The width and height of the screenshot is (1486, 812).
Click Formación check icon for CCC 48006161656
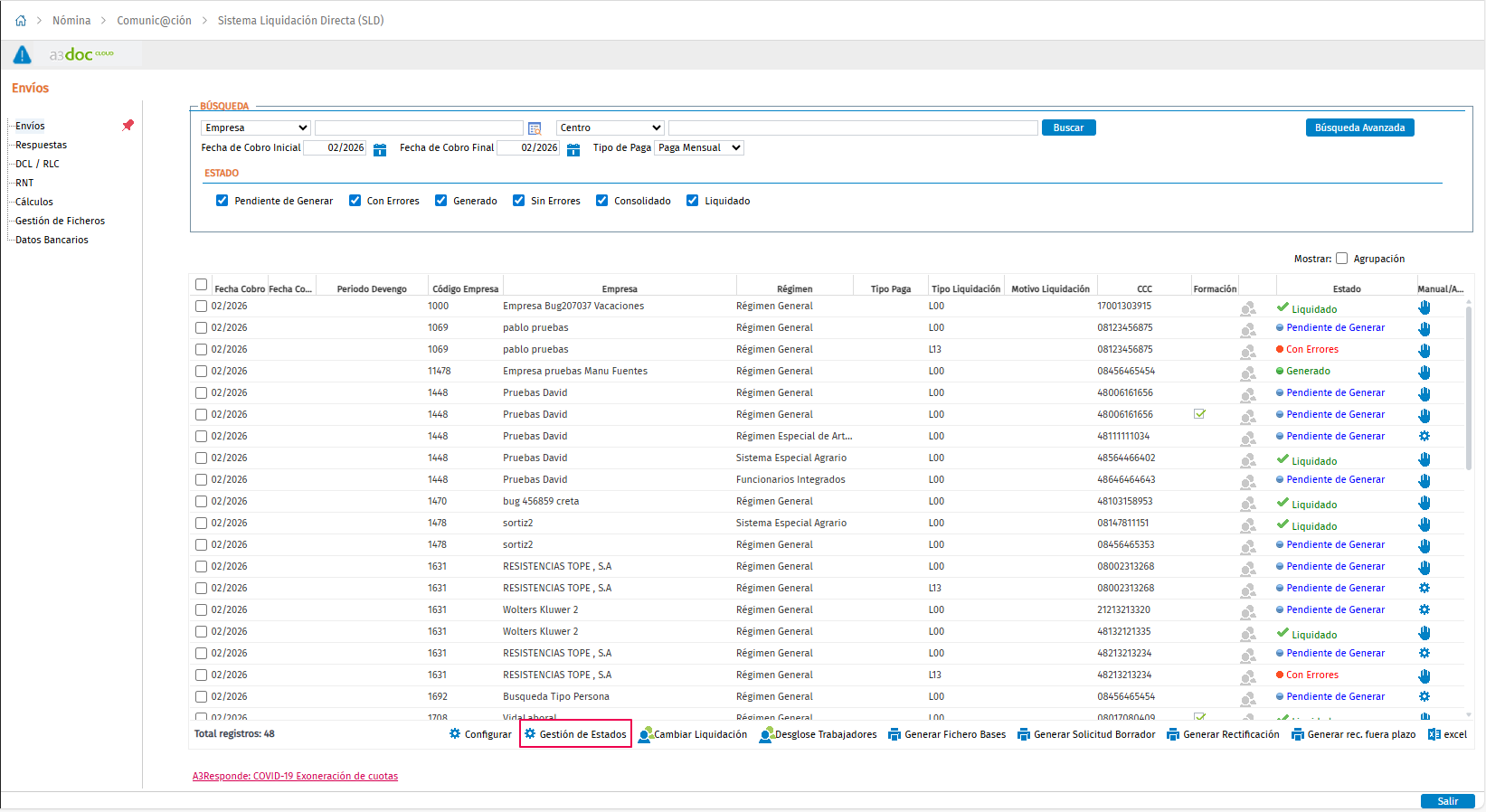click(1199, 414)
